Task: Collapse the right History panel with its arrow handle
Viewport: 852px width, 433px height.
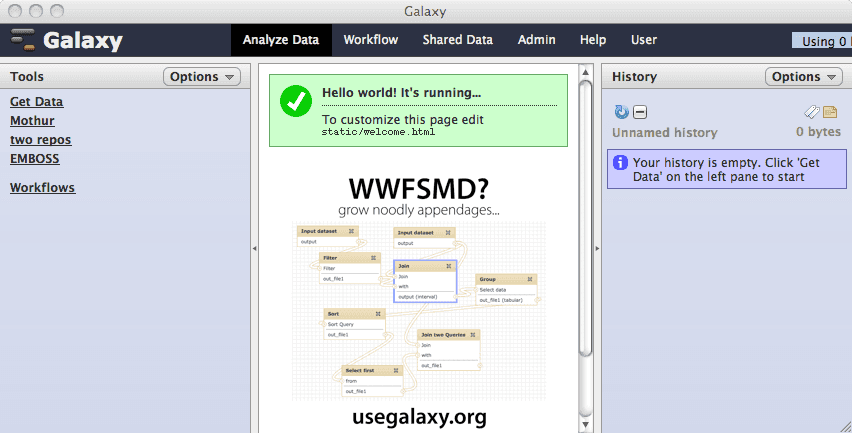Action: click(x=597, y=248)
